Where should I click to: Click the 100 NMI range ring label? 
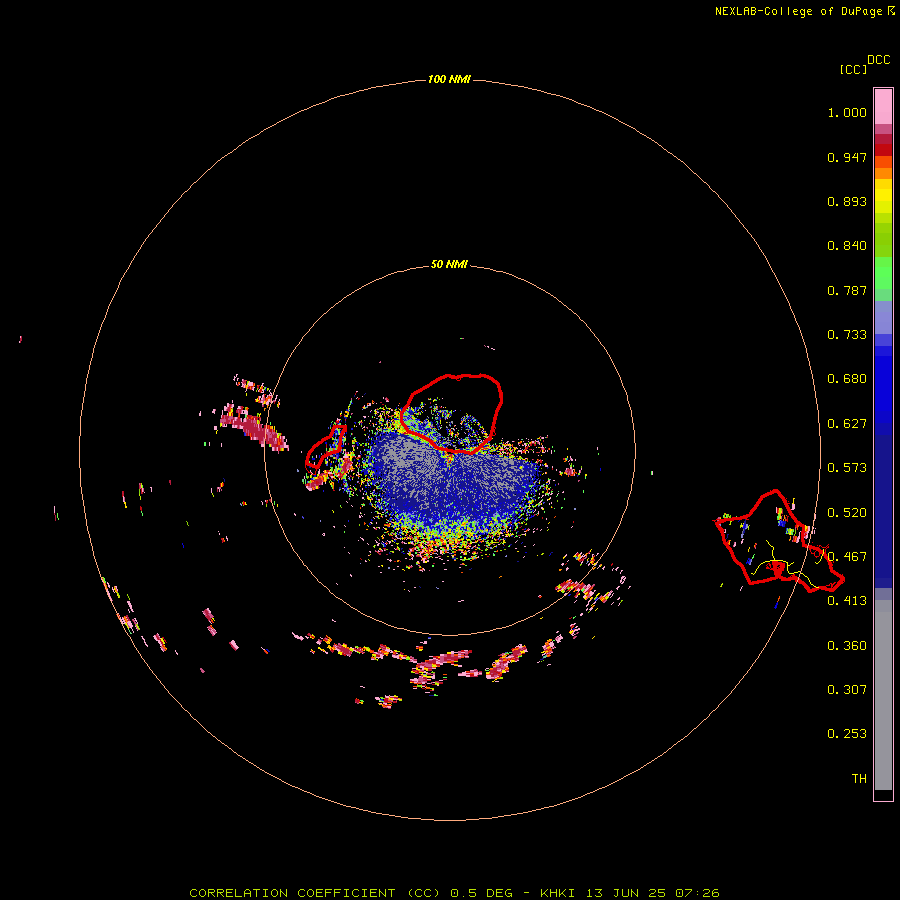[449, 79]
